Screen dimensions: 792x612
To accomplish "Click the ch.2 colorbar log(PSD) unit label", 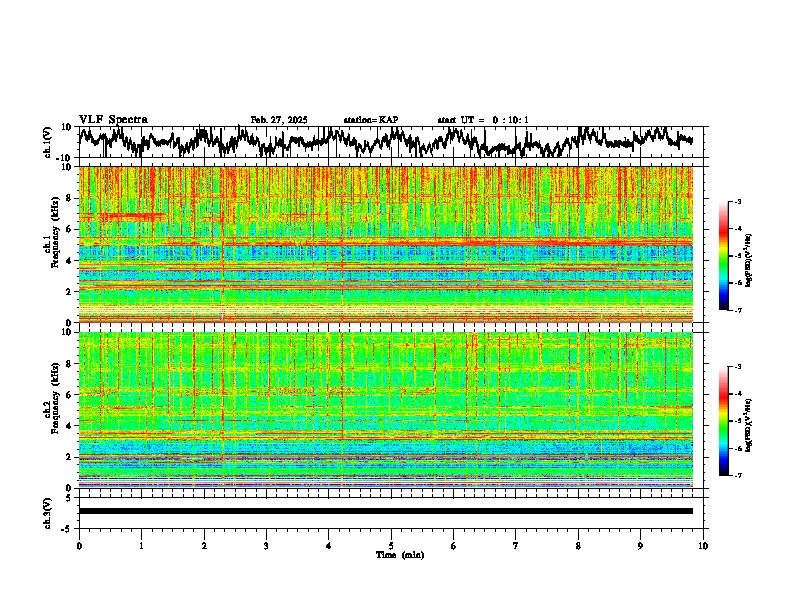I will click(748, 425).
